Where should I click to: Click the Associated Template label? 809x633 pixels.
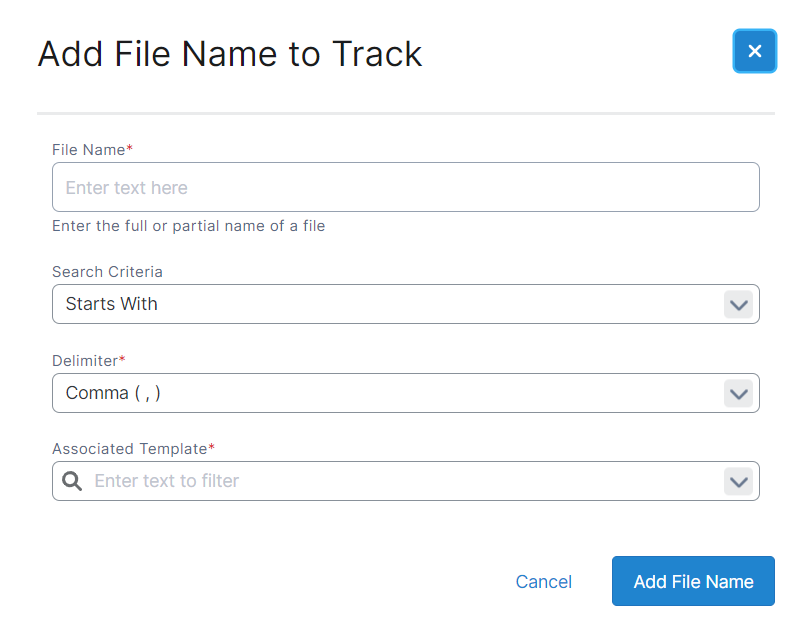point(129,449)
